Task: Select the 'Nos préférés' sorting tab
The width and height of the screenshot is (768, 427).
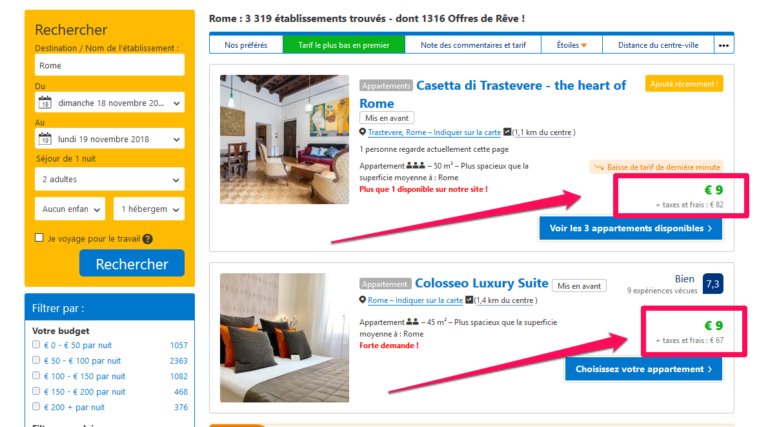Action: click(x=246, y=45)
